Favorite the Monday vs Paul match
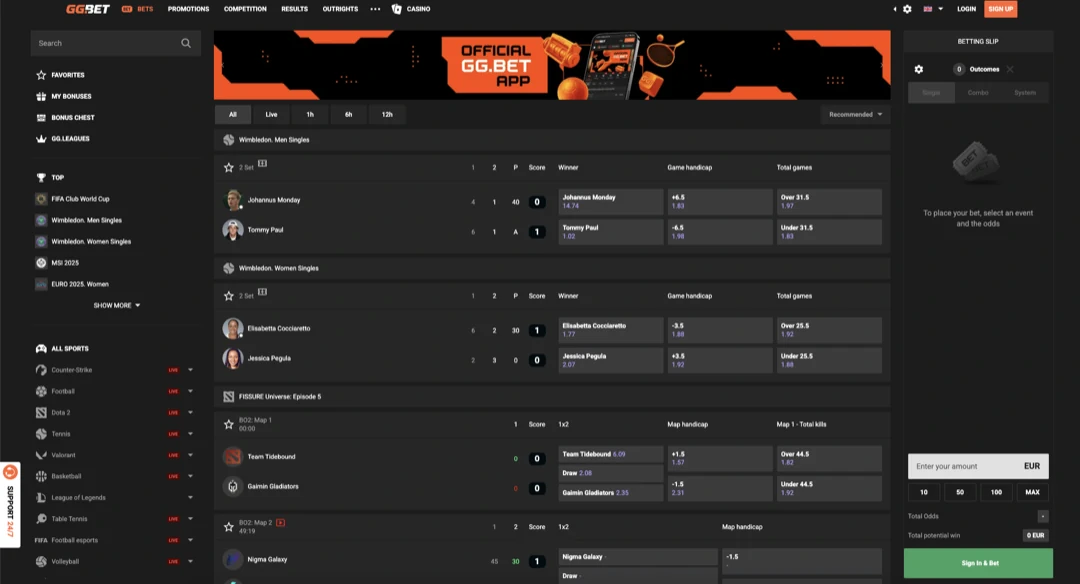The image size is (1080, 584). point(229,167)
